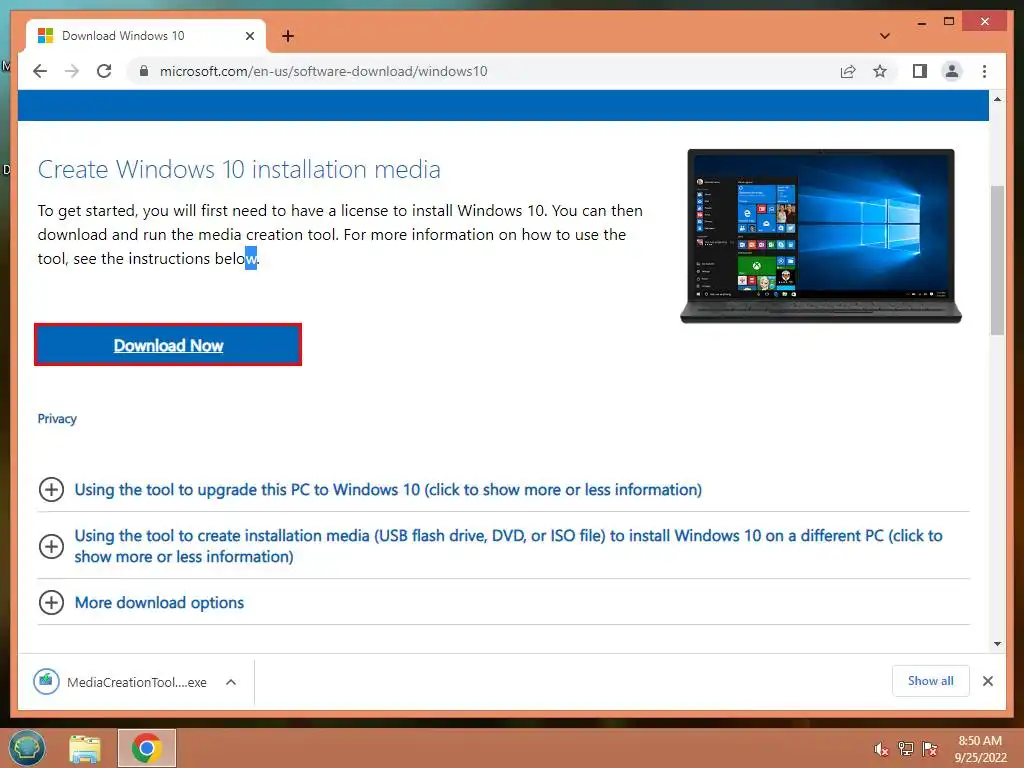Close the Download Windows 10 tab
This screenshot has width=1024, height=768.
pyautogui.click(x=249, y=36)
